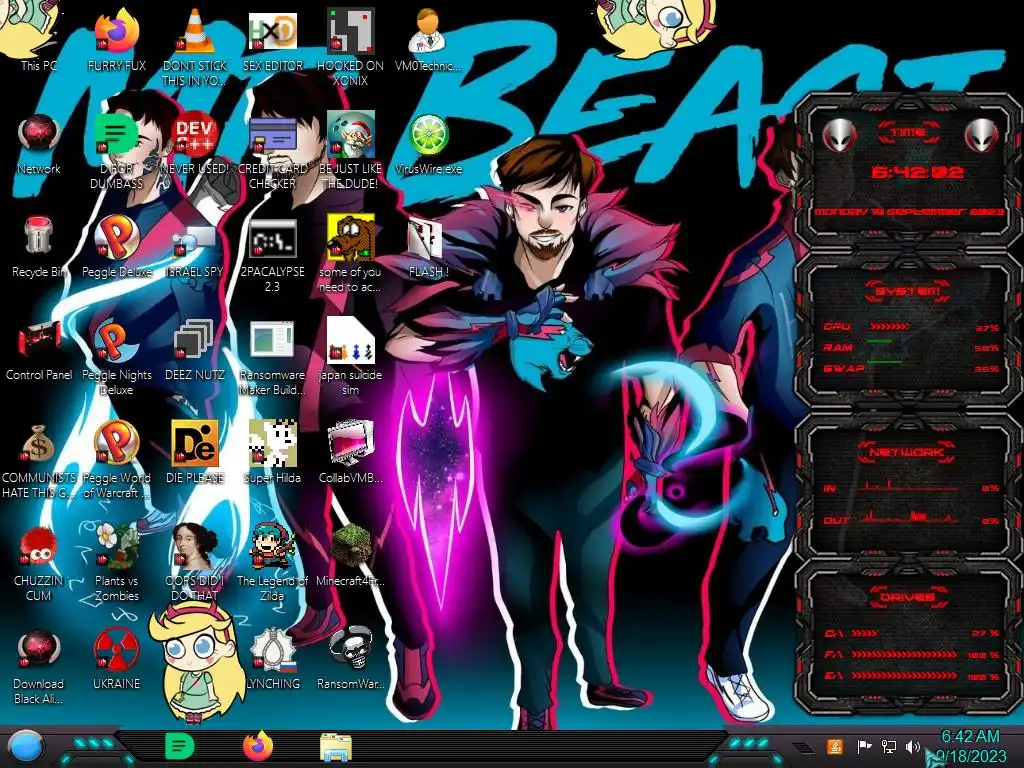Select the CollabVMB... monitor icon

coord(351,443)
